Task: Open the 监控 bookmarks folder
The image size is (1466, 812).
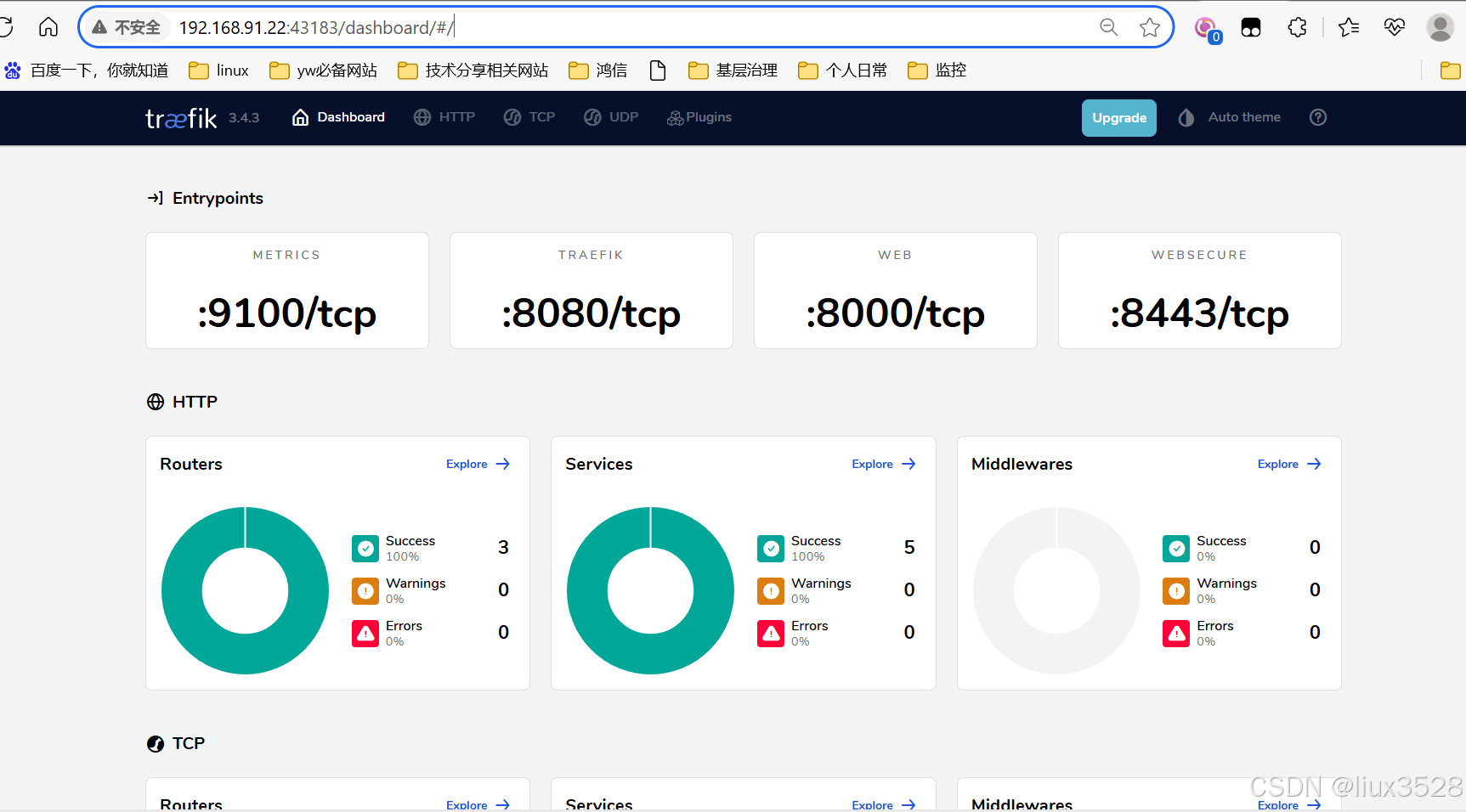Action: (x=937, y=70)
